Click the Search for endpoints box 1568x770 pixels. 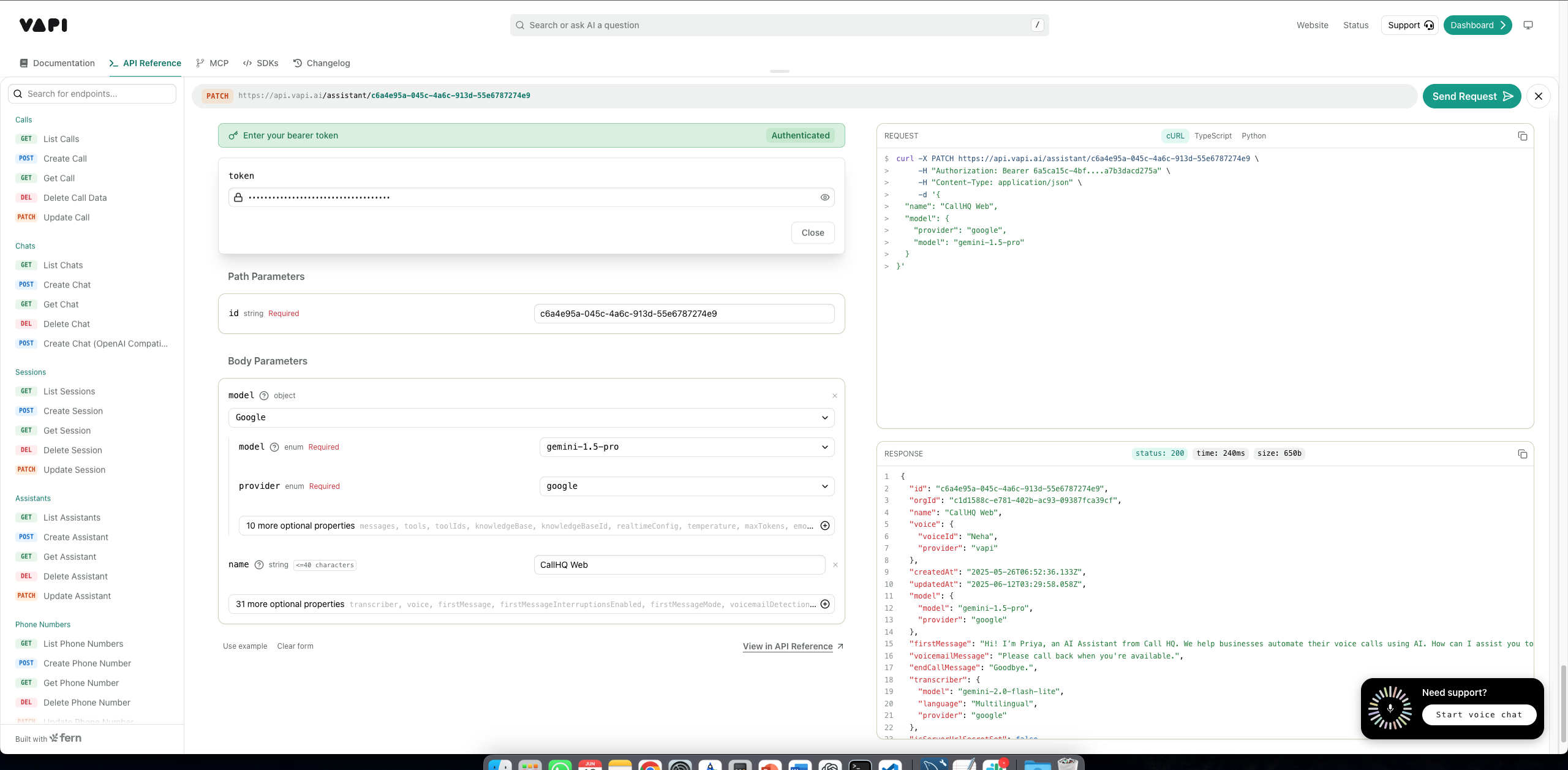click(92, 94)
